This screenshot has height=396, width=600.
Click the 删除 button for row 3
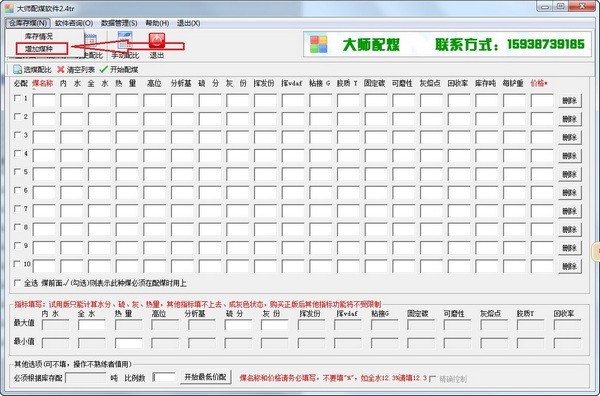point(570,137)
